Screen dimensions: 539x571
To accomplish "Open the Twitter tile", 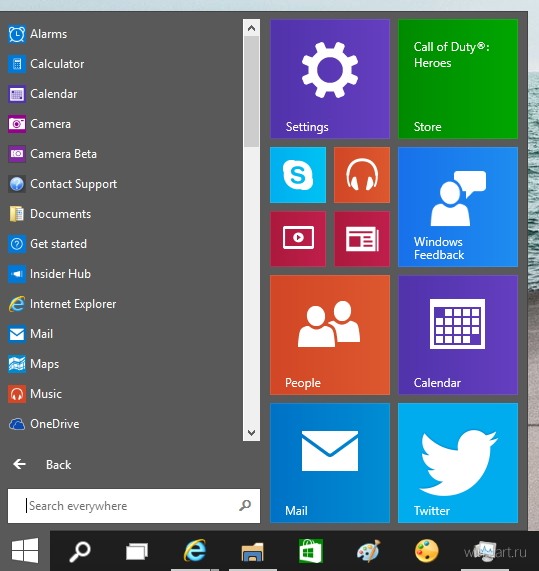I will pos(458,463).
